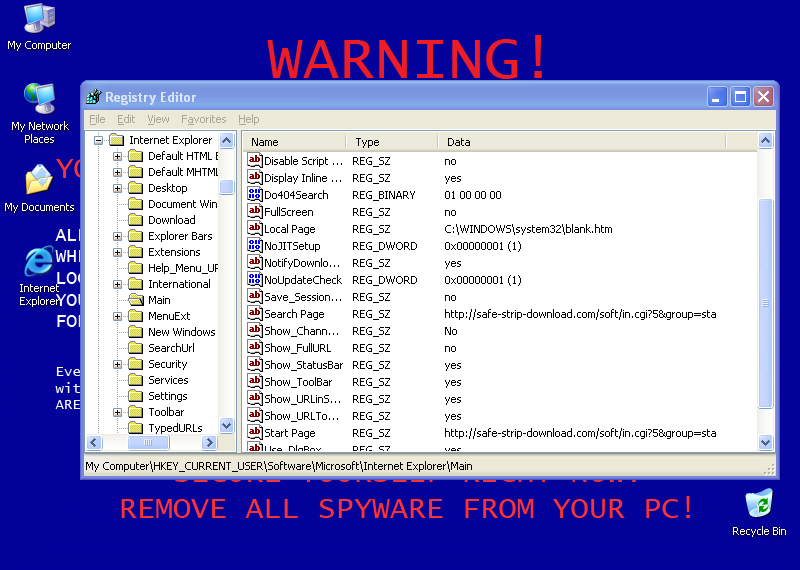Click tree pane scroll up arrow
The height and width of the screenshot is (570, 800).
point(227,140)
